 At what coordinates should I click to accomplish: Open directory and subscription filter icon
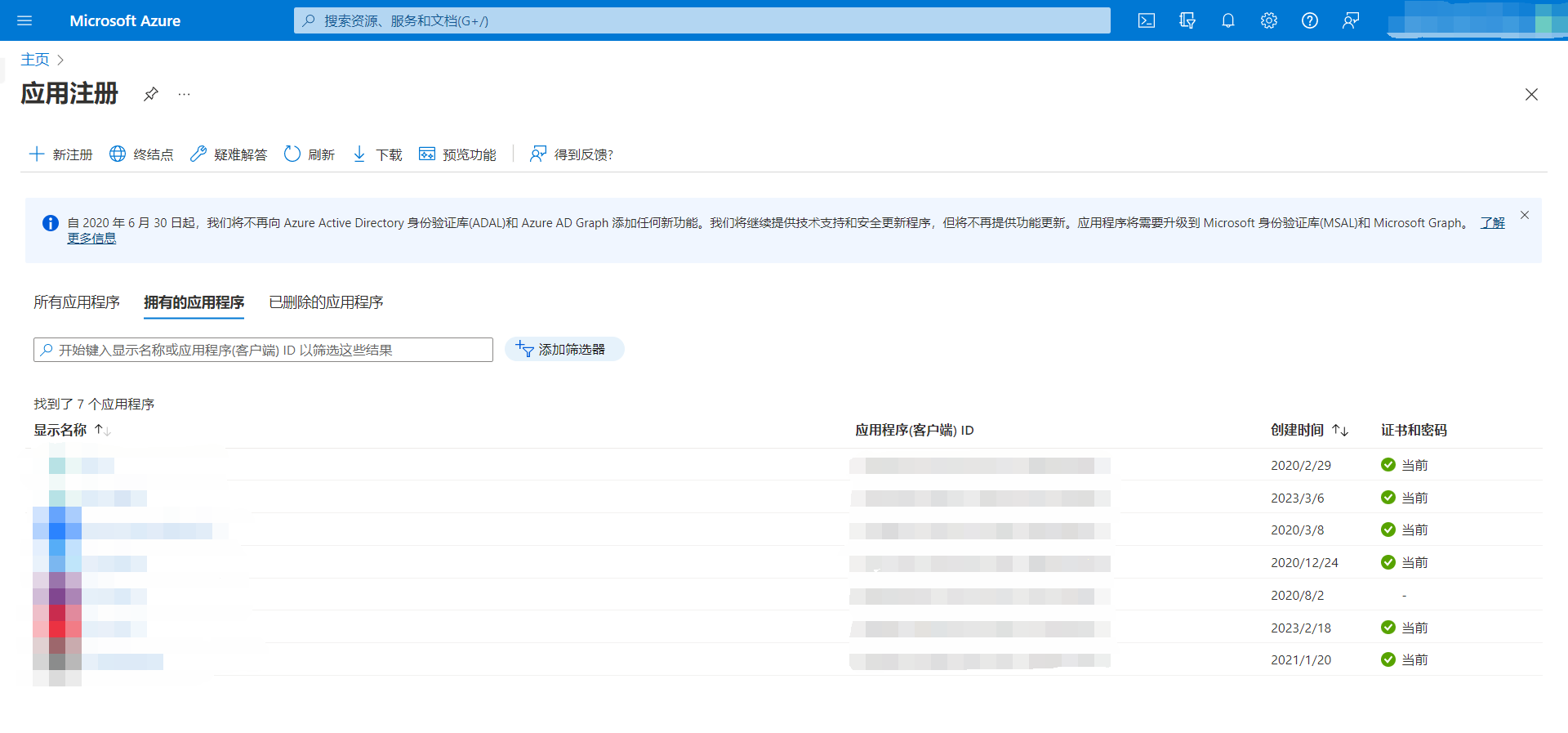[1187, 20]
